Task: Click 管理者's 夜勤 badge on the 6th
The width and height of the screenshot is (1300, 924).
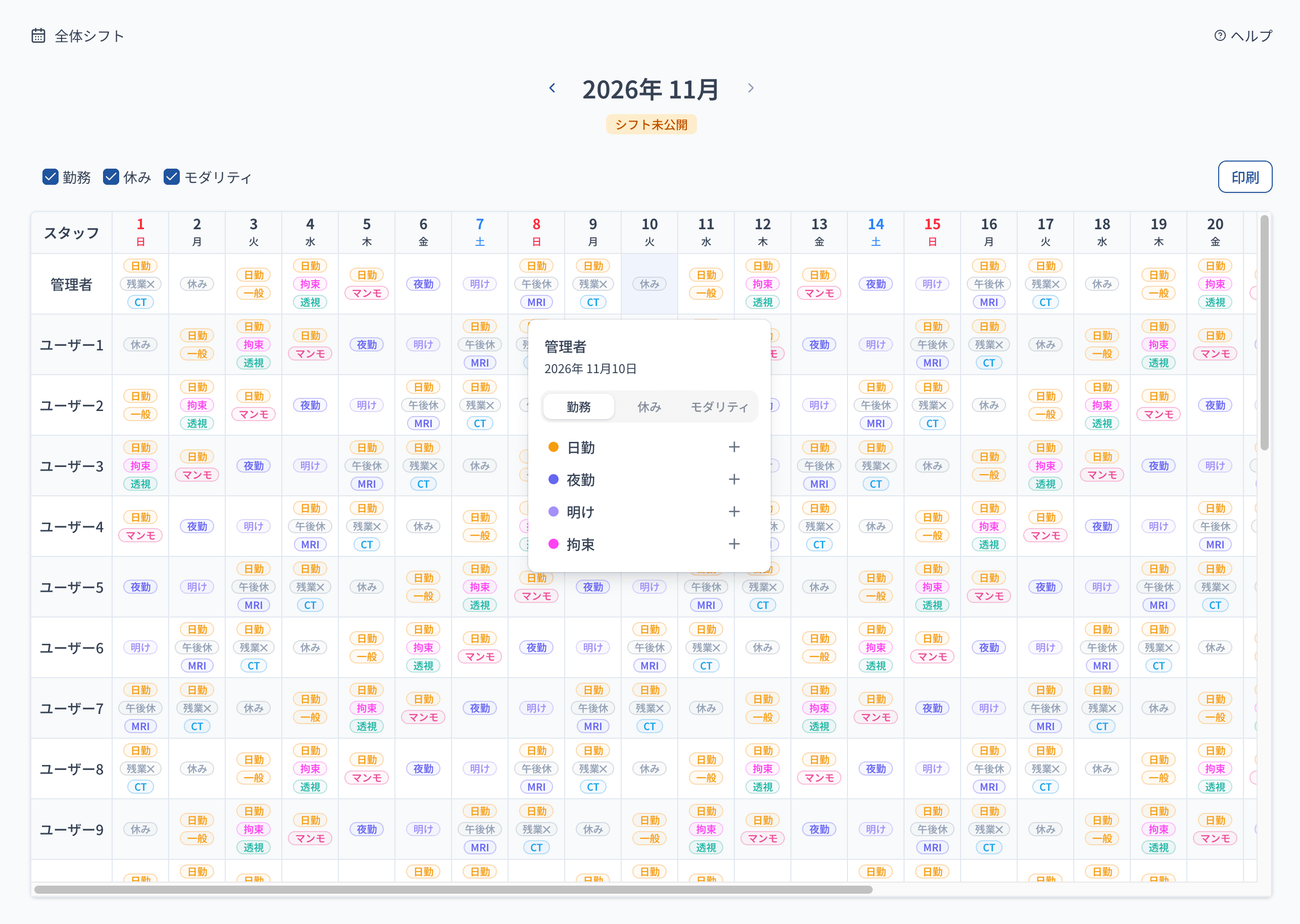Action: (423, 284)
